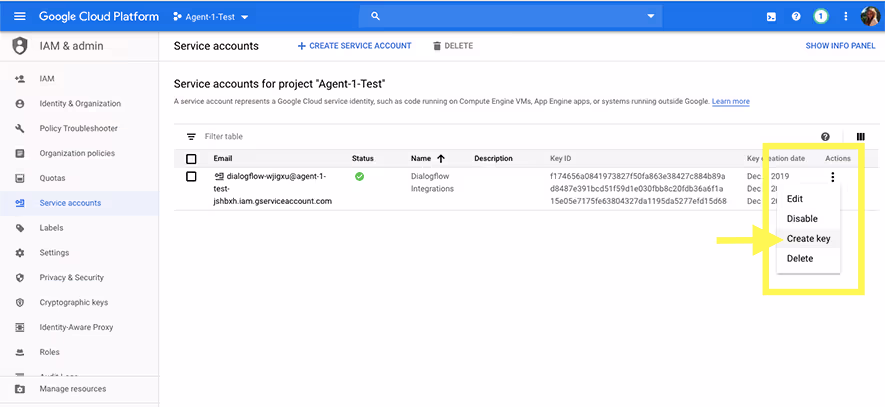Click the IAM & admin shield icon

[20, 46]
